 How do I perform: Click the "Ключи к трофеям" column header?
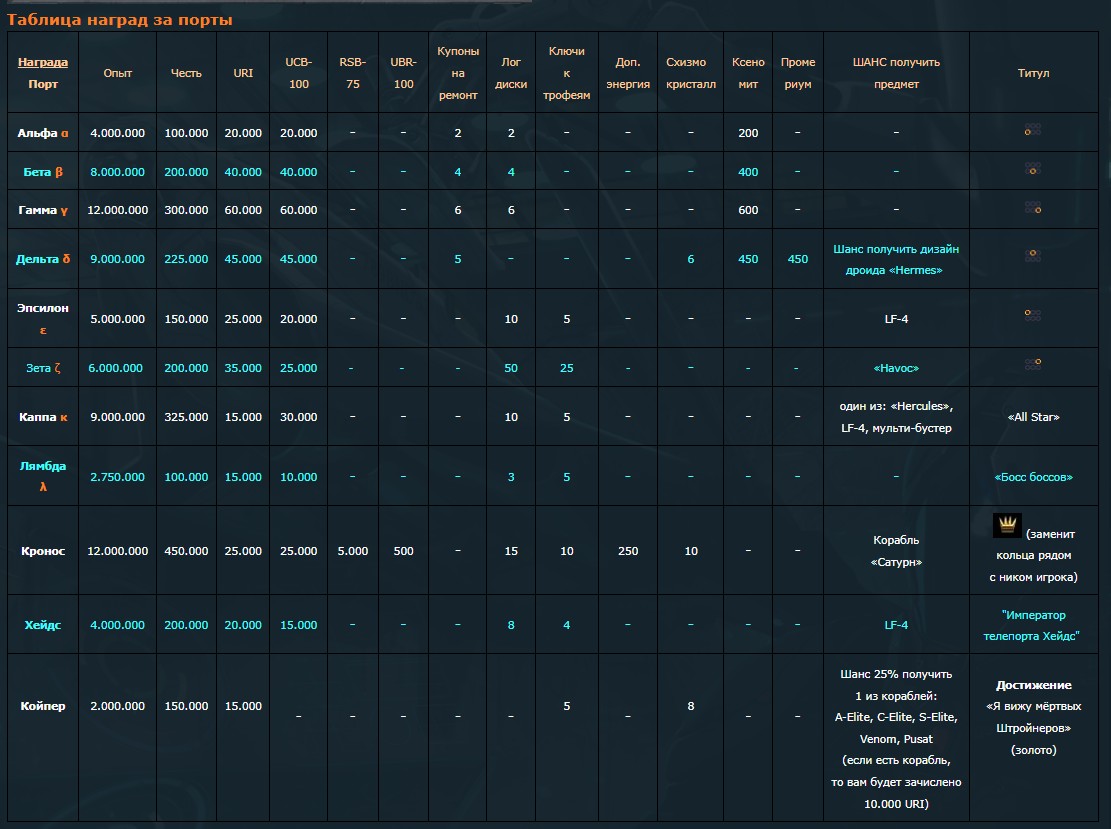coord(567,73)
